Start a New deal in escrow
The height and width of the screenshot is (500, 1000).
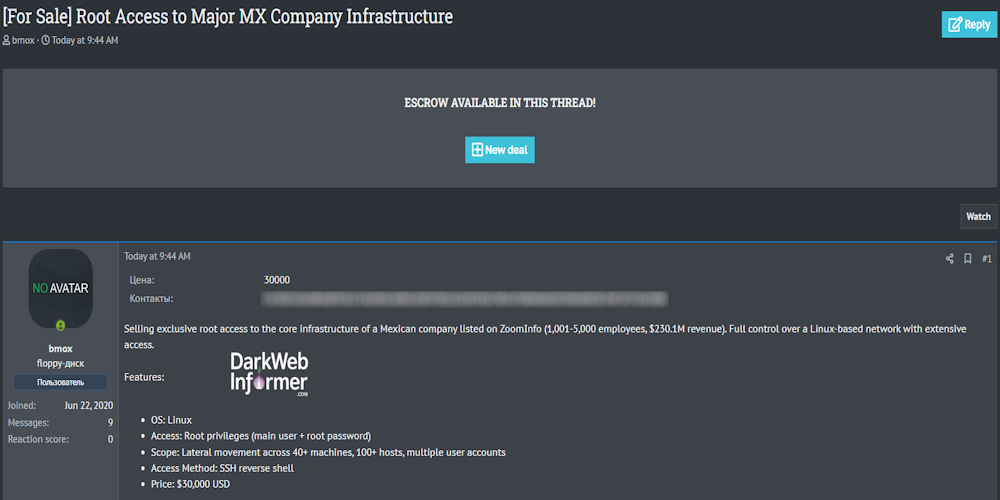tap(500, 150)
